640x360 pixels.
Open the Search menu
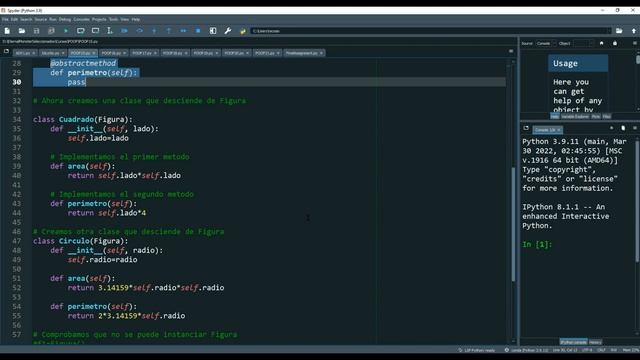pos(26,19)
